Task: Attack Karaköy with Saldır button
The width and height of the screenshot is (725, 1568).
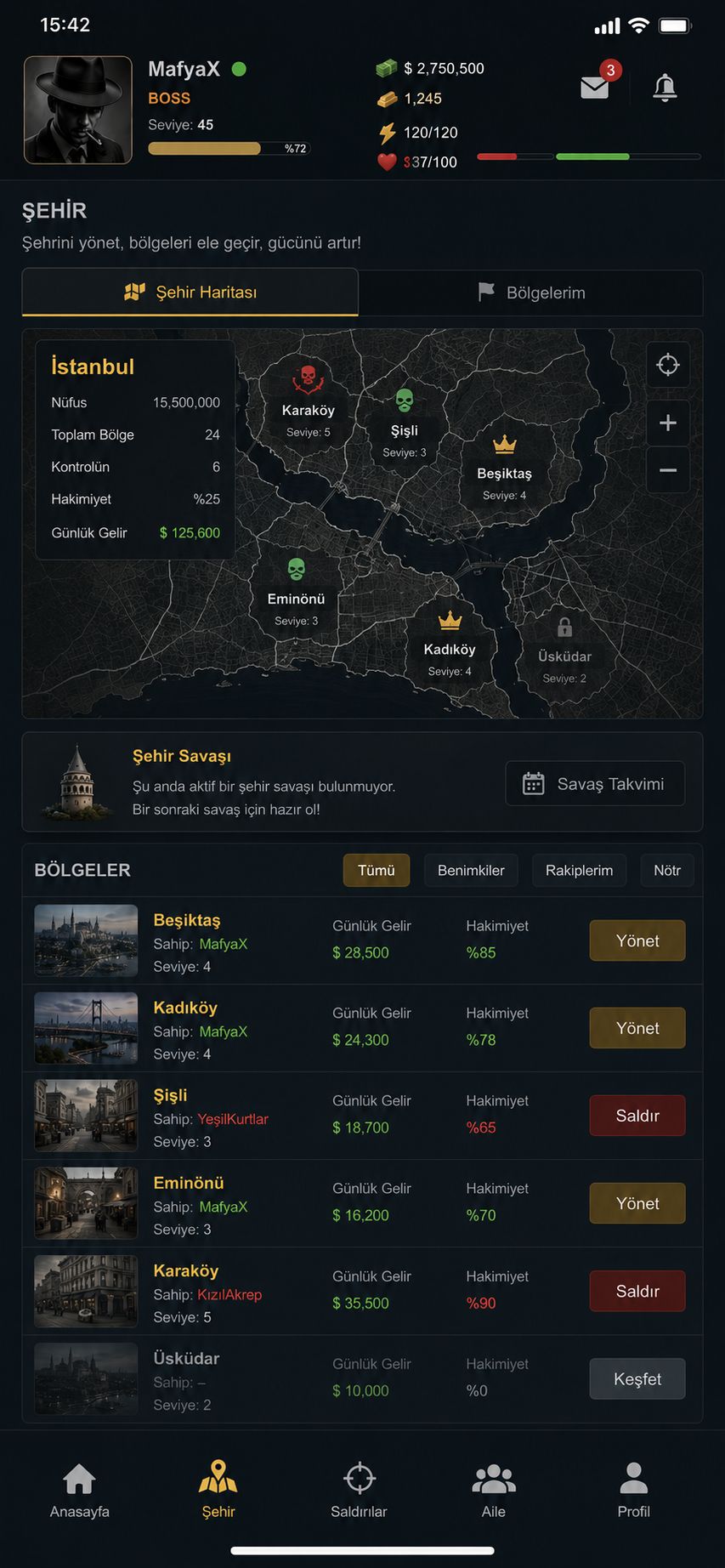Action: click(637, 1291)
